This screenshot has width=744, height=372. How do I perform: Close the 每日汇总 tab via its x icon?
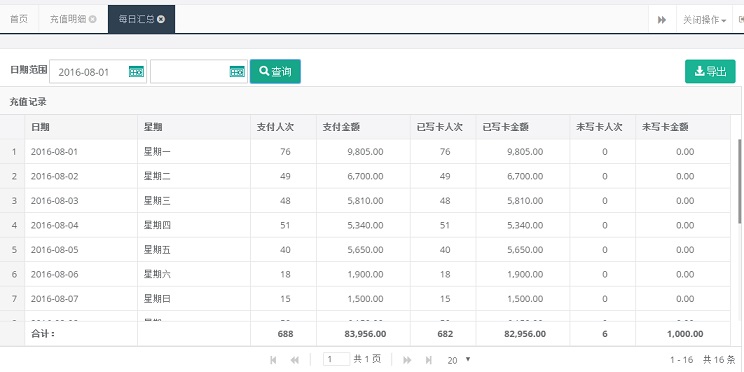(161, 19)
